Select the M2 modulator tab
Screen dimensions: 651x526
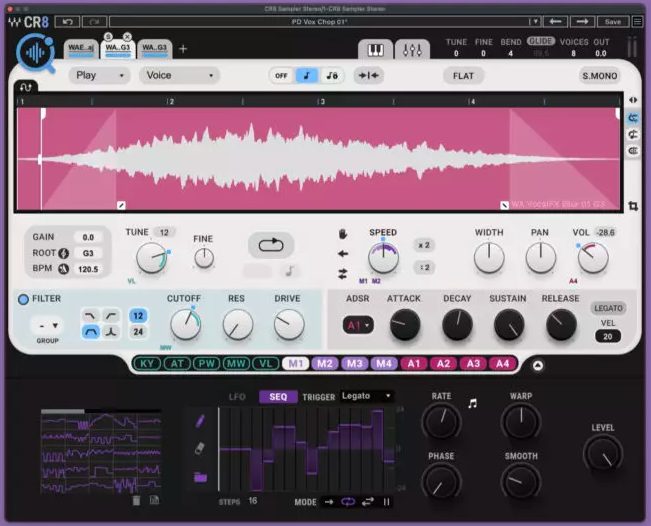tap(325, 364)
